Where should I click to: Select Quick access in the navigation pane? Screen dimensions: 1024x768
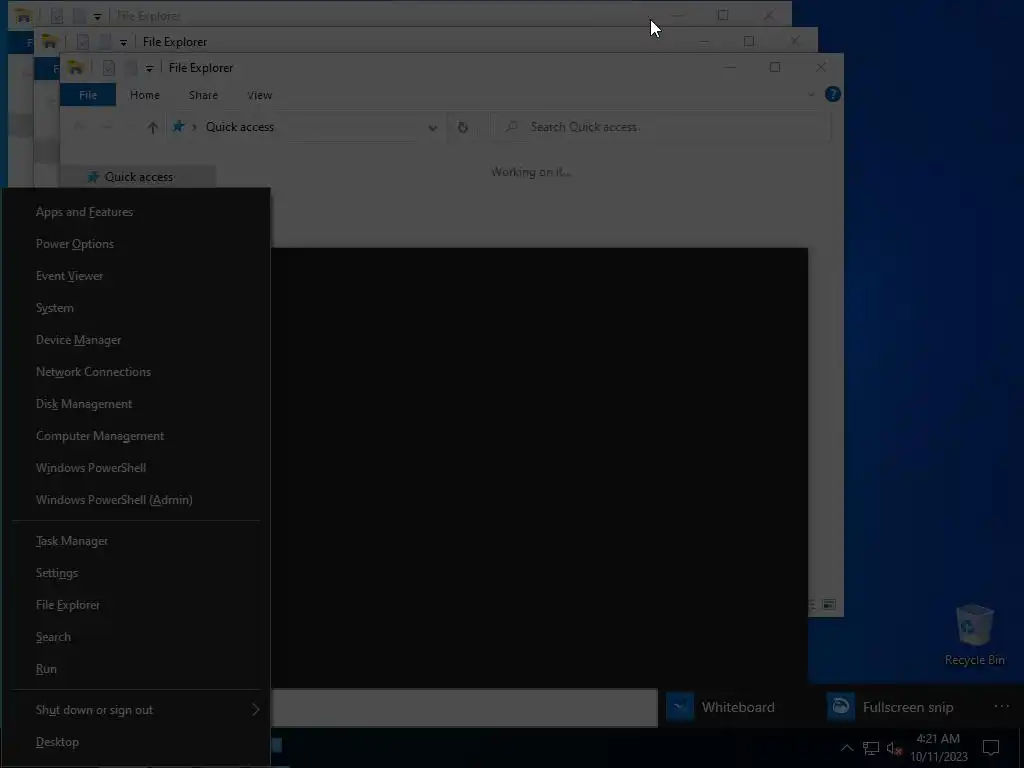click(138, 177)
